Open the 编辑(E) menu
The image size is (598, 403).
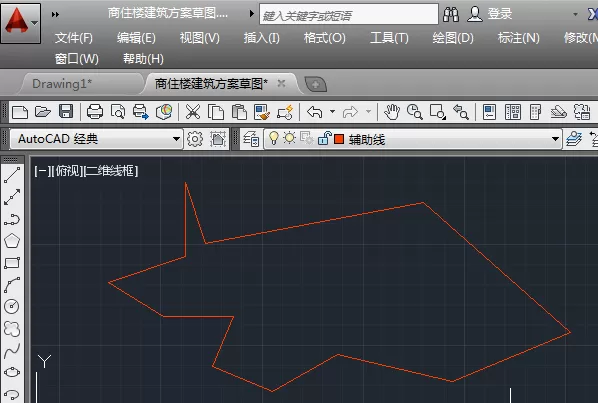coord(136,38)
